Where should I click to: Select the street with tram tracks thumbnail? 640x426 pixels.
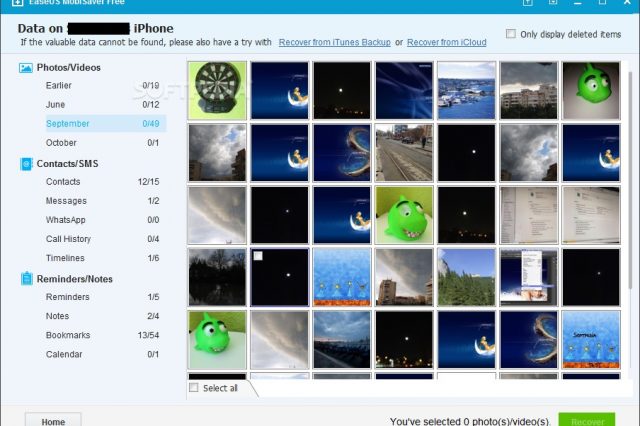coord(404,153)
